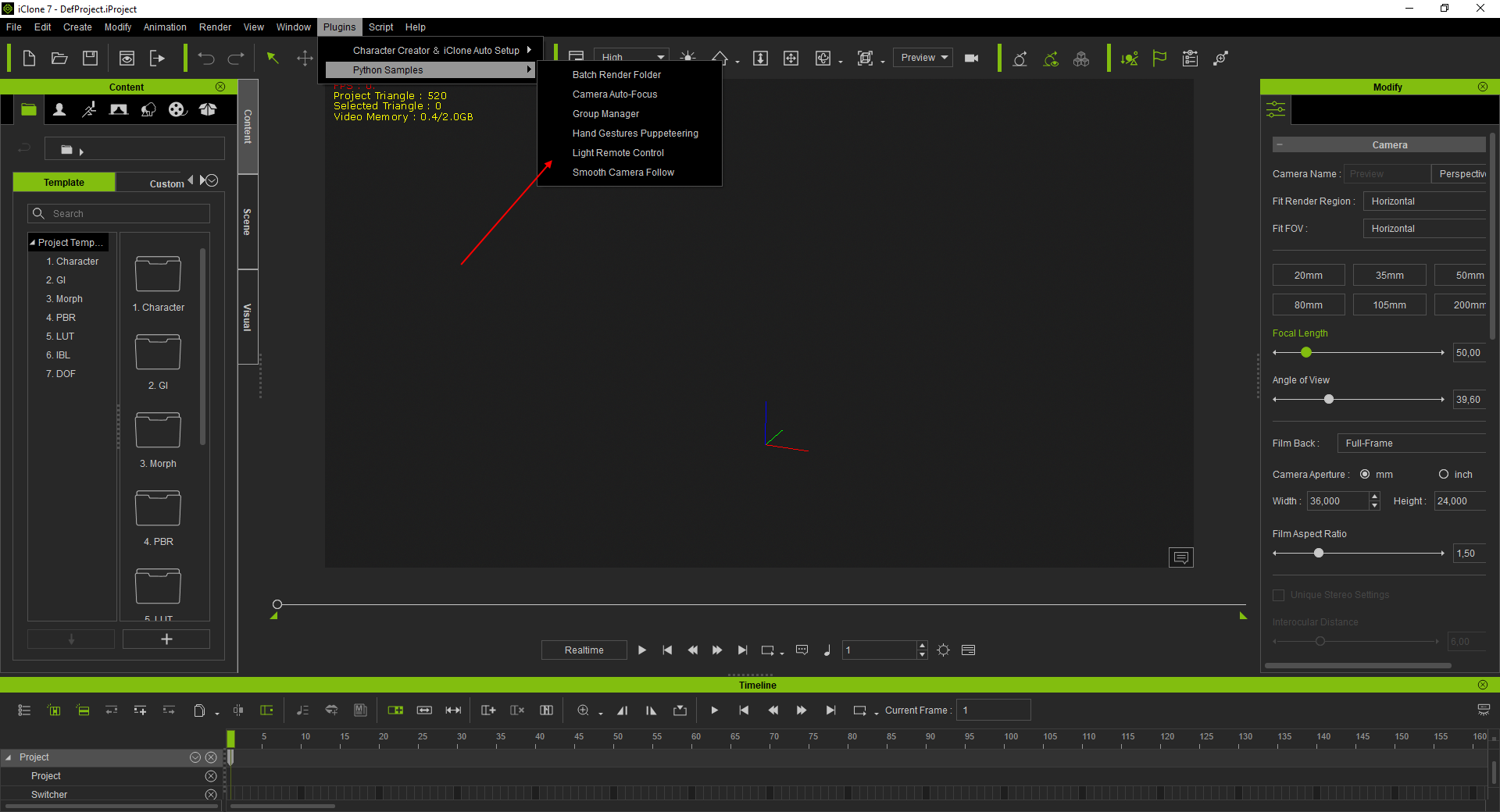This screenshot has height=812, width=1500.
Task: Open the Film Back Full-Frame dropdown
Action: (x=1412, y=443)
